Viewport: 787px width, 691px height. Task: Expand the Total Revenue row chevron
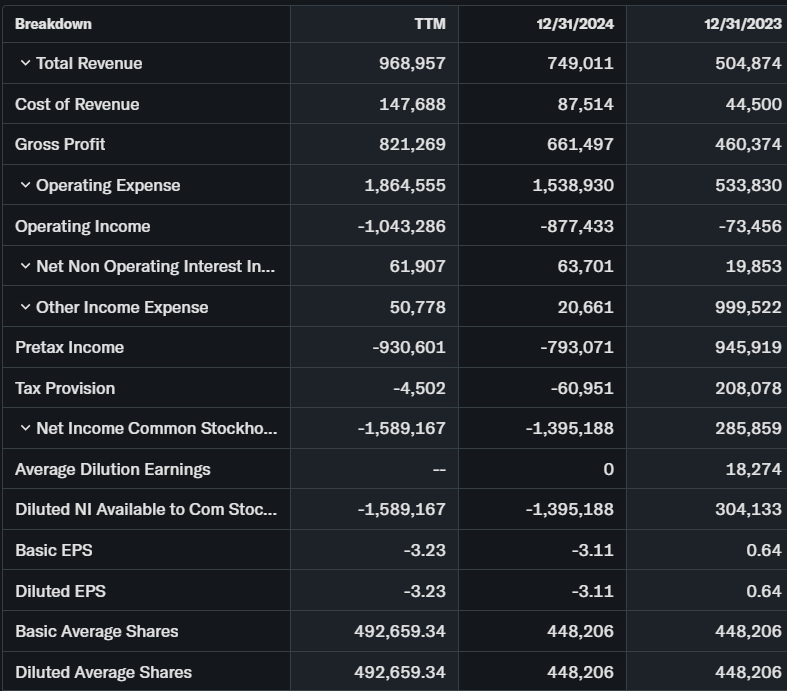pyautogui.click(x=25, y=63)
